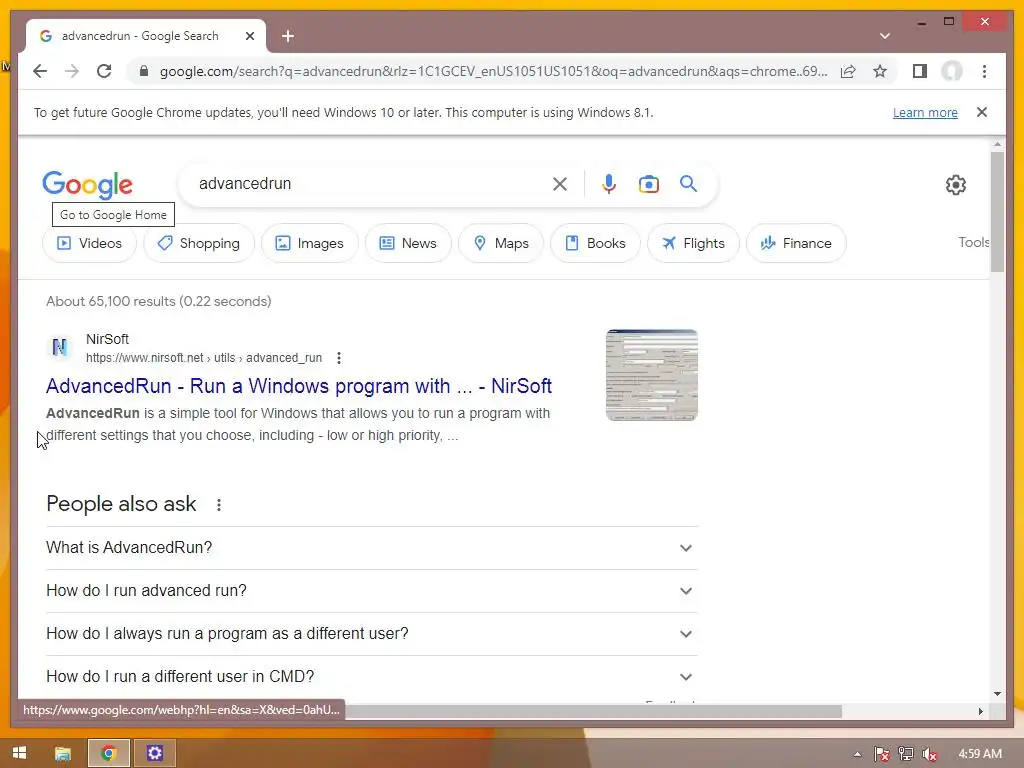Switch to Finance results
1024x768 pixels.
(x=796, y=243)
